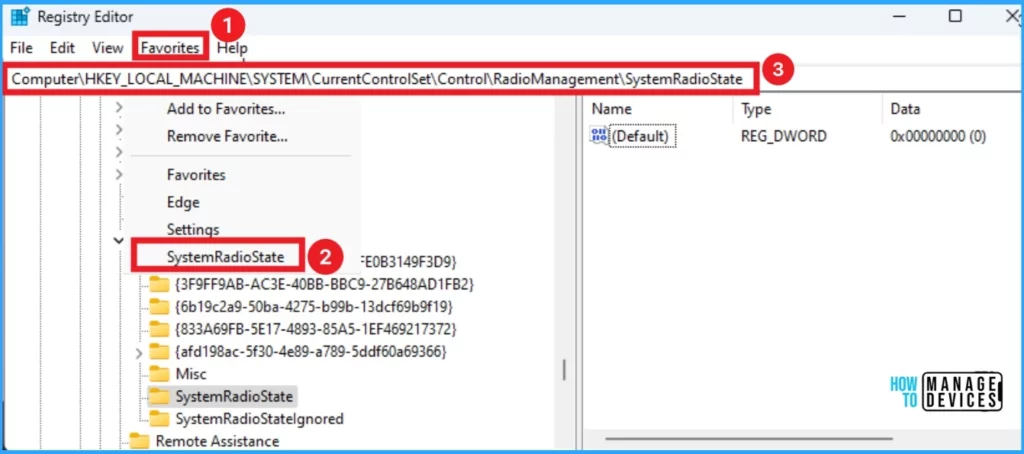Open the Edit menu

point(63,48)
